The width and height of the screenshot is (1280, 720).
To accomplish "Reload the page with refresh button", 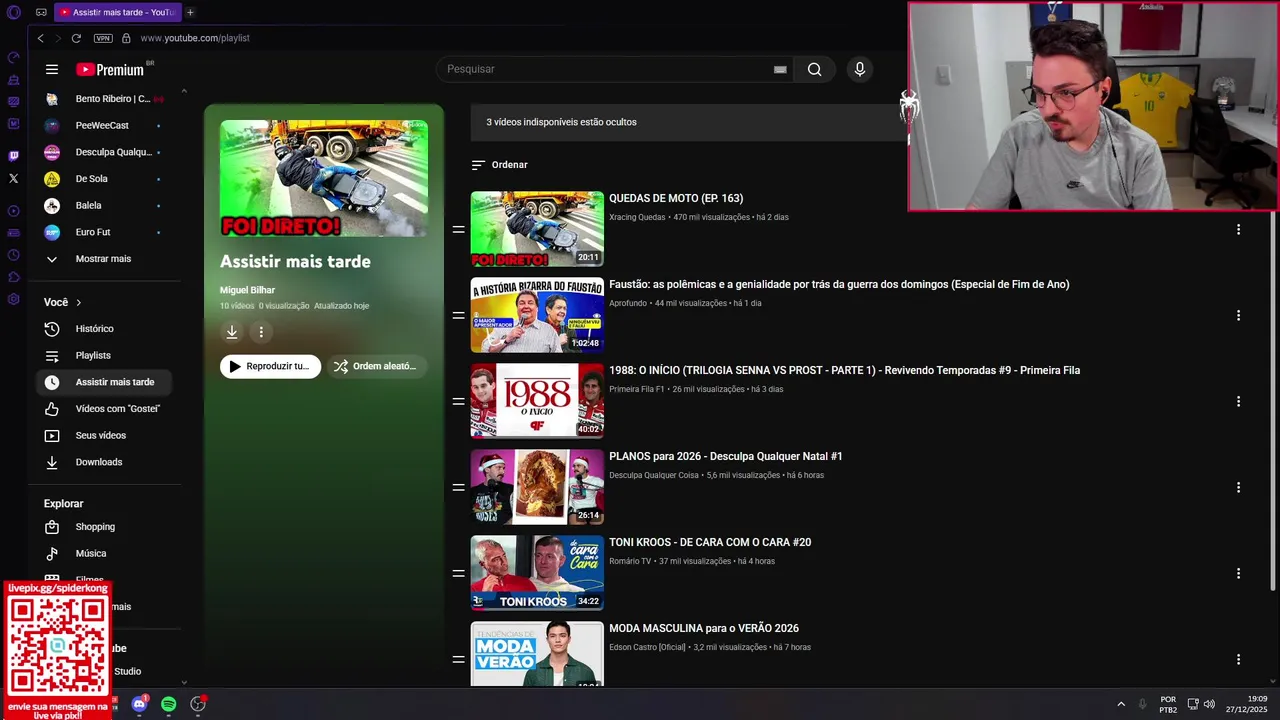I will (x=76, y=38).
